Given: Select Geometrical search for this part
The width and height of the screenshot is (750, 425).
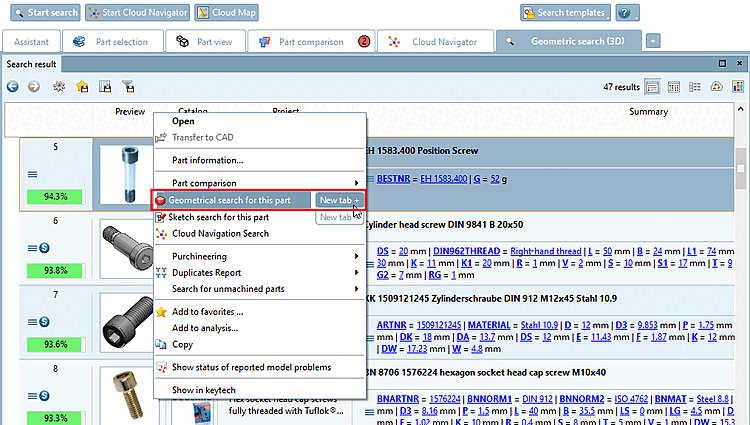Looking at the screenshot, I should pyautogui.click(x=232, y=200).
